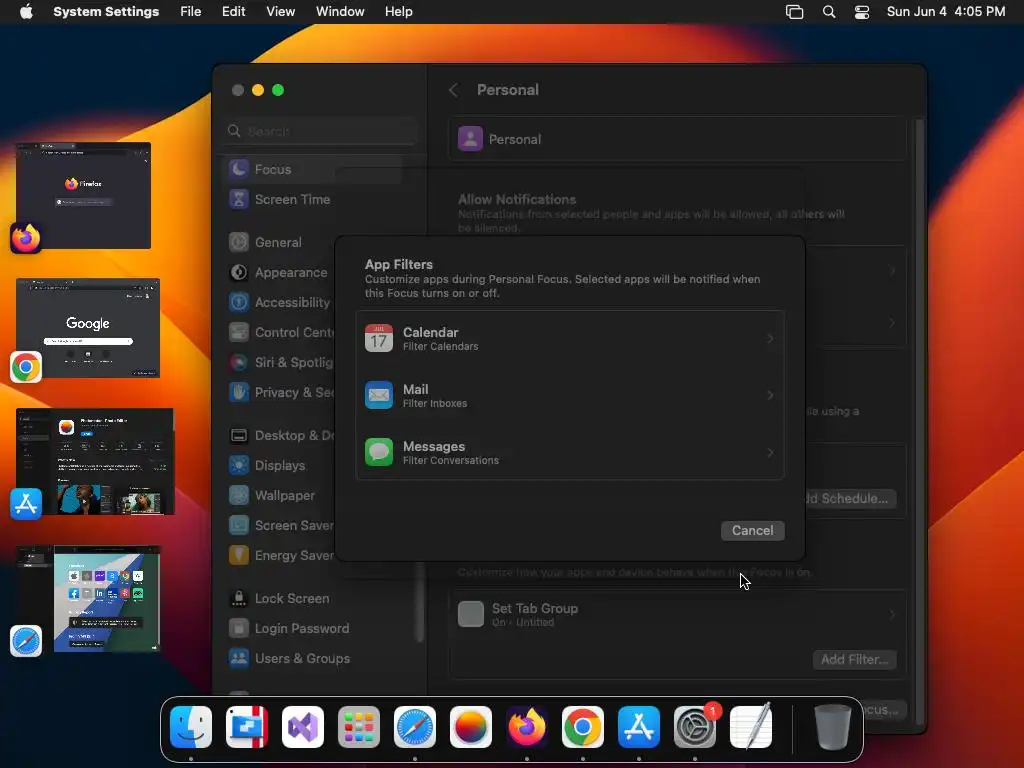1024x768 pixels.
Task: Select Desktop & Dock in the sidebar
Action: [x=279, y=436]
